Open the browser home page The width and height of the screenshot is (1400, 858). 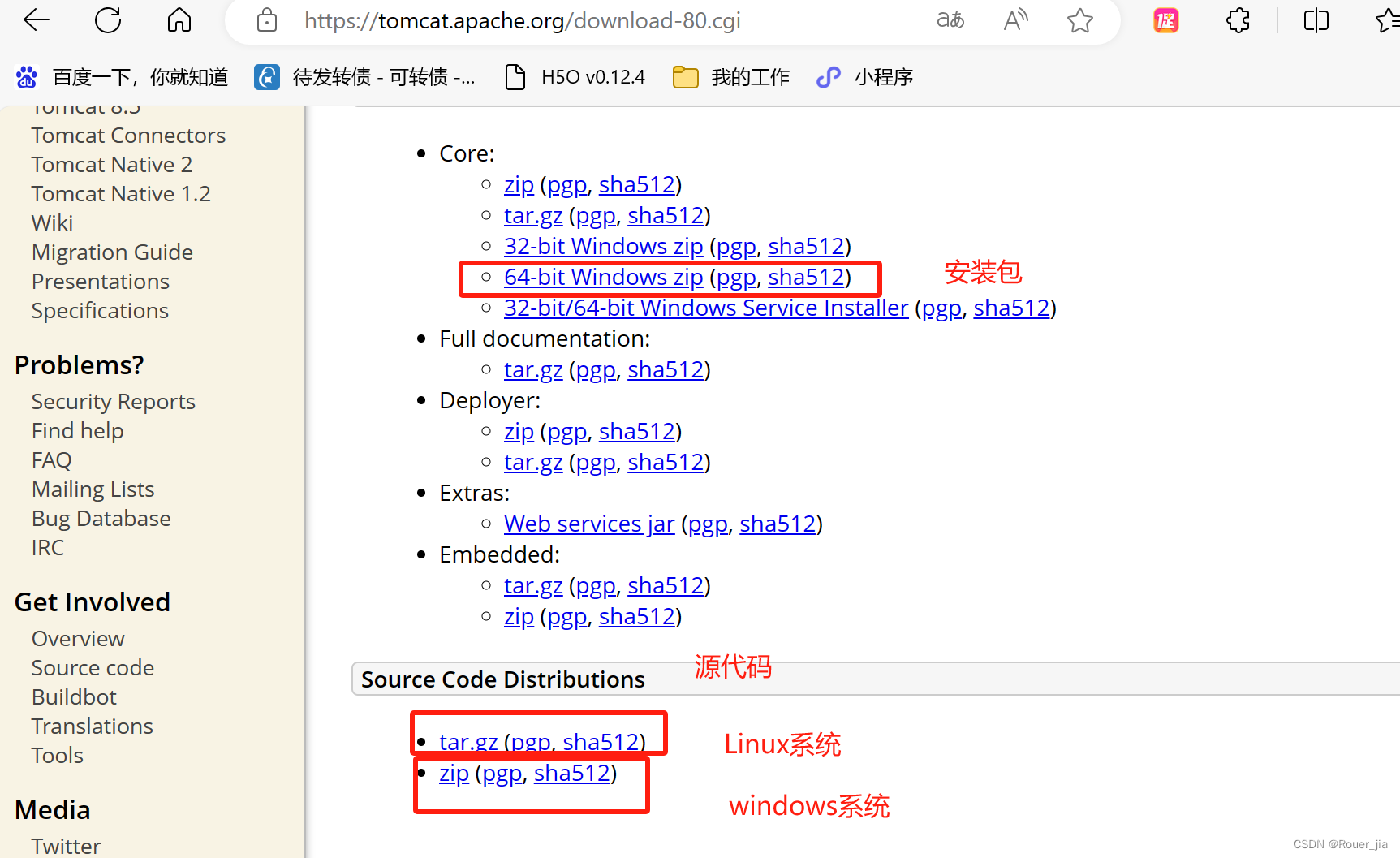click(x=179, y=20)
